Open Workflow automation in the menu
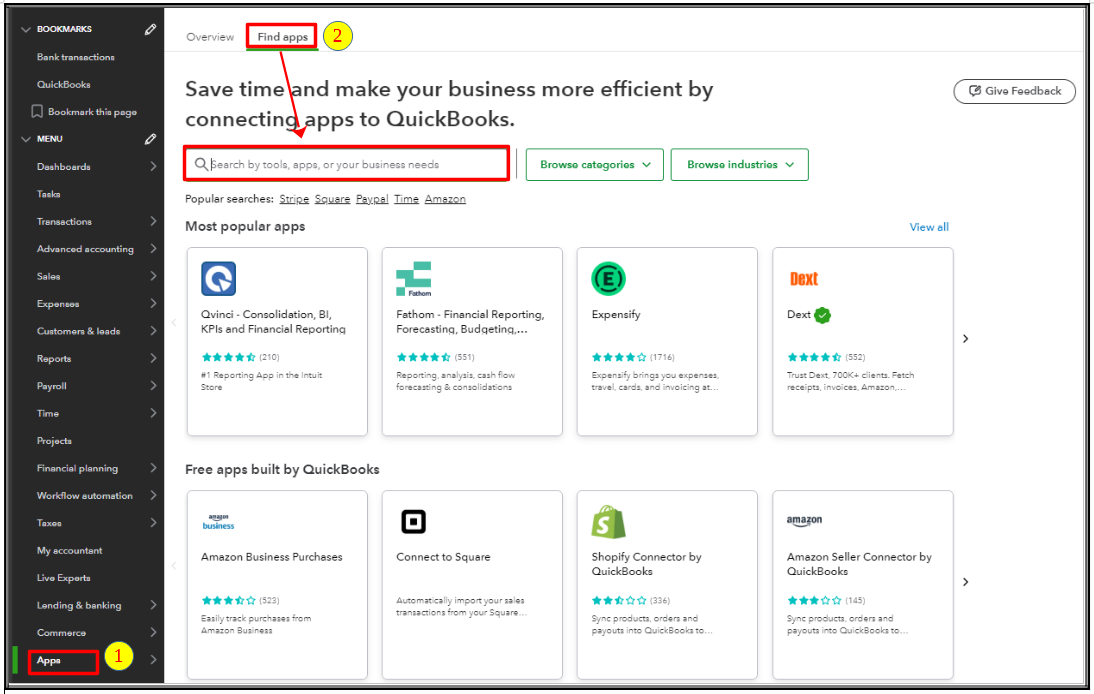This screenshot has height=694, width=1094. coord(84,496)
